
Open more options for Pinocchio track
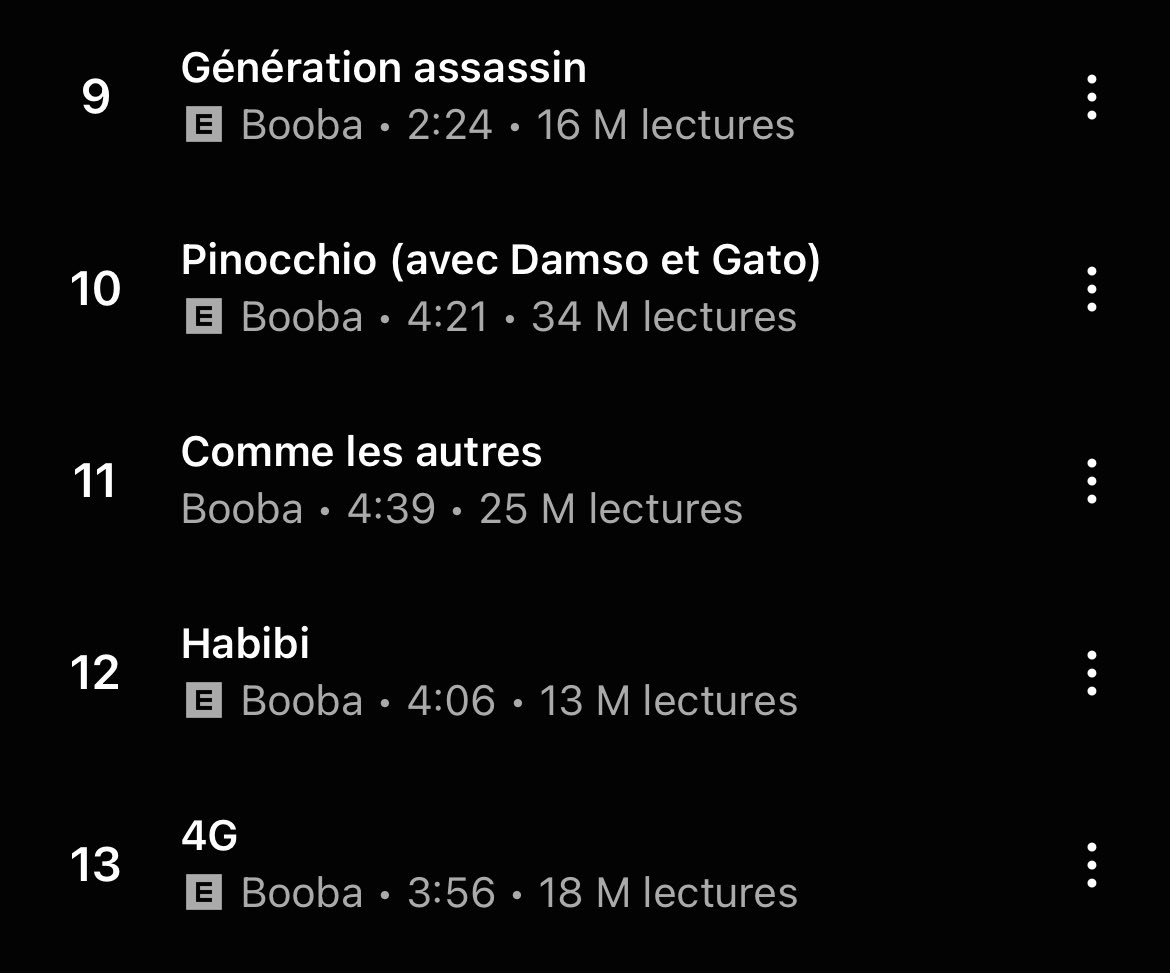pyautogui.click(x=1091, y=289)
